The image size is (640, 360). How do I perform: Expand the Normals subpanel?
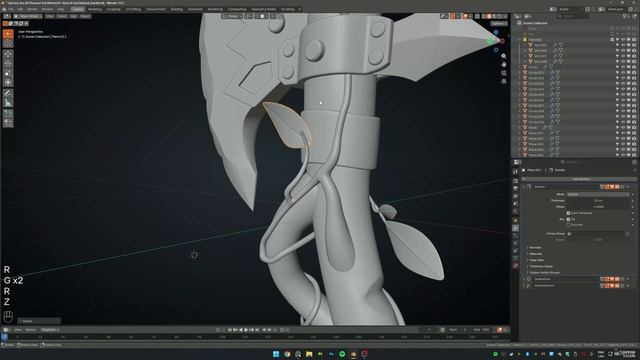pyautogui.click(x=534, y=248)
